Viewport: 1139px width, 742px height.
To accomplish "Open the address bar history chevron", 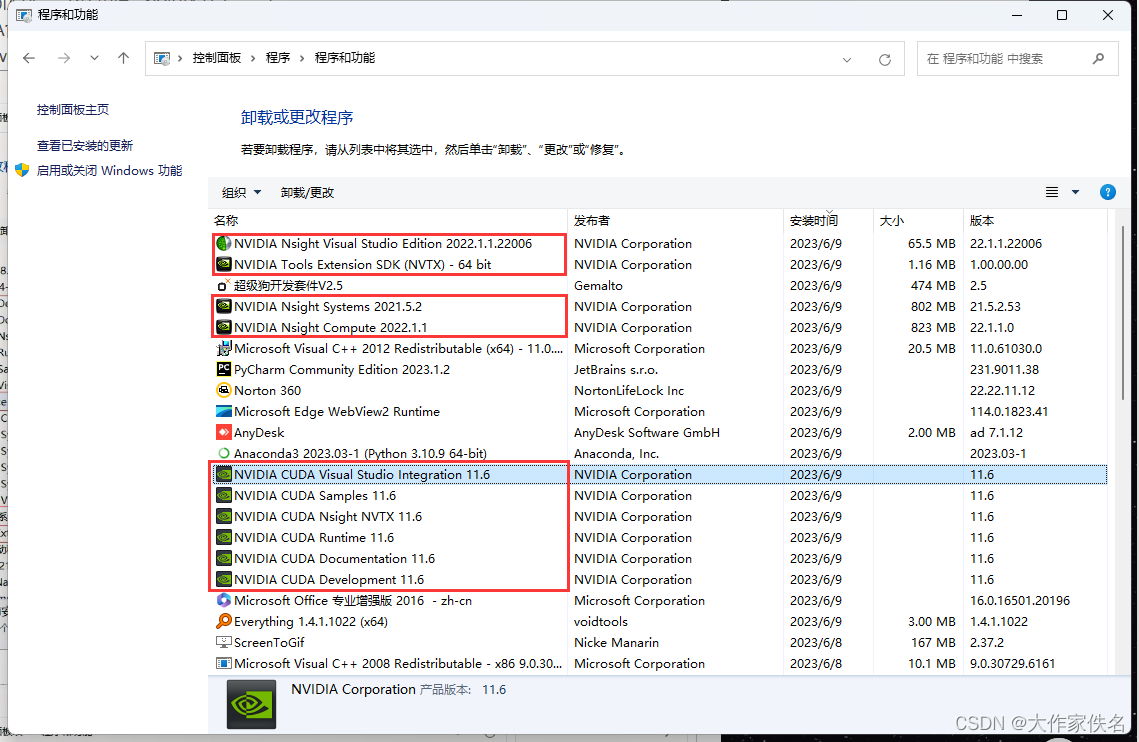I will (847, 58).
